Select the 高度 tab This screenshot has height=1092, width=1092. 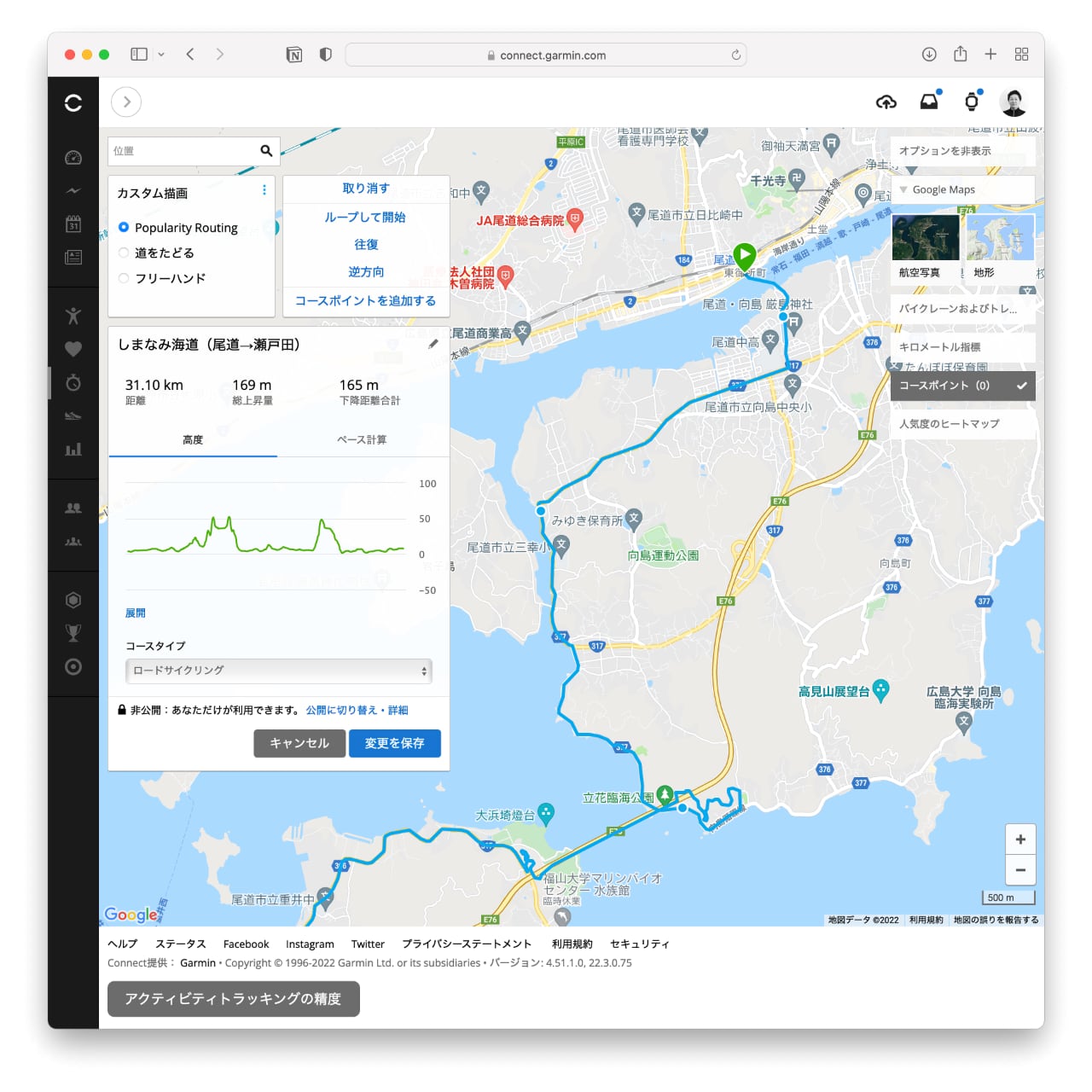click(x=193, y=440)
